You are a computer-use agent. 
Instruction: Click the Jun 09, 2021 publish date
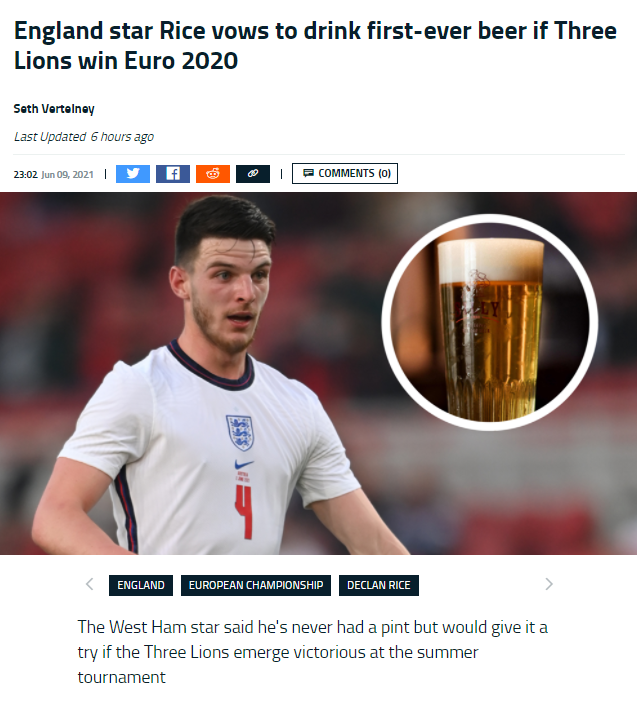pos(67,175)
